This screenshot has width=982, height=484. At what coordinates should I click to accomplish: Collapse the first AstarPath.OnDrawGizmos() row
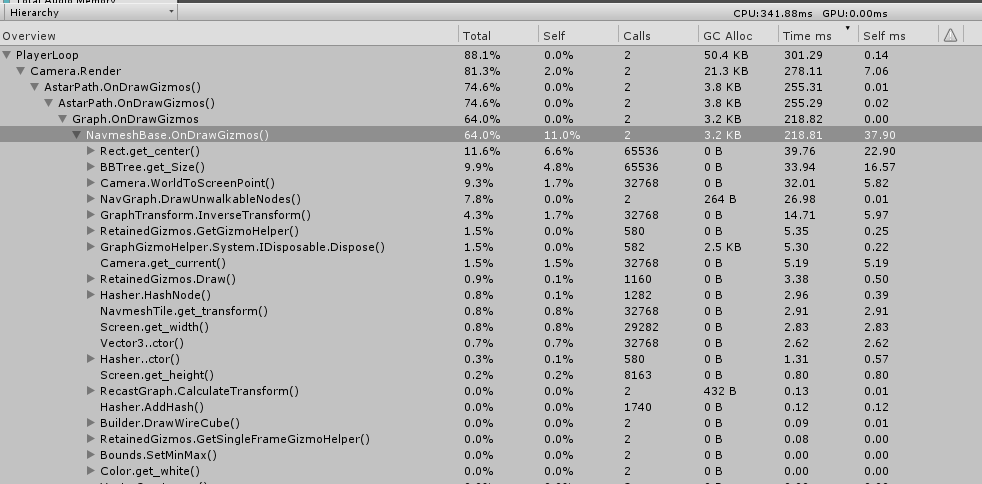(x=35, y=87)
